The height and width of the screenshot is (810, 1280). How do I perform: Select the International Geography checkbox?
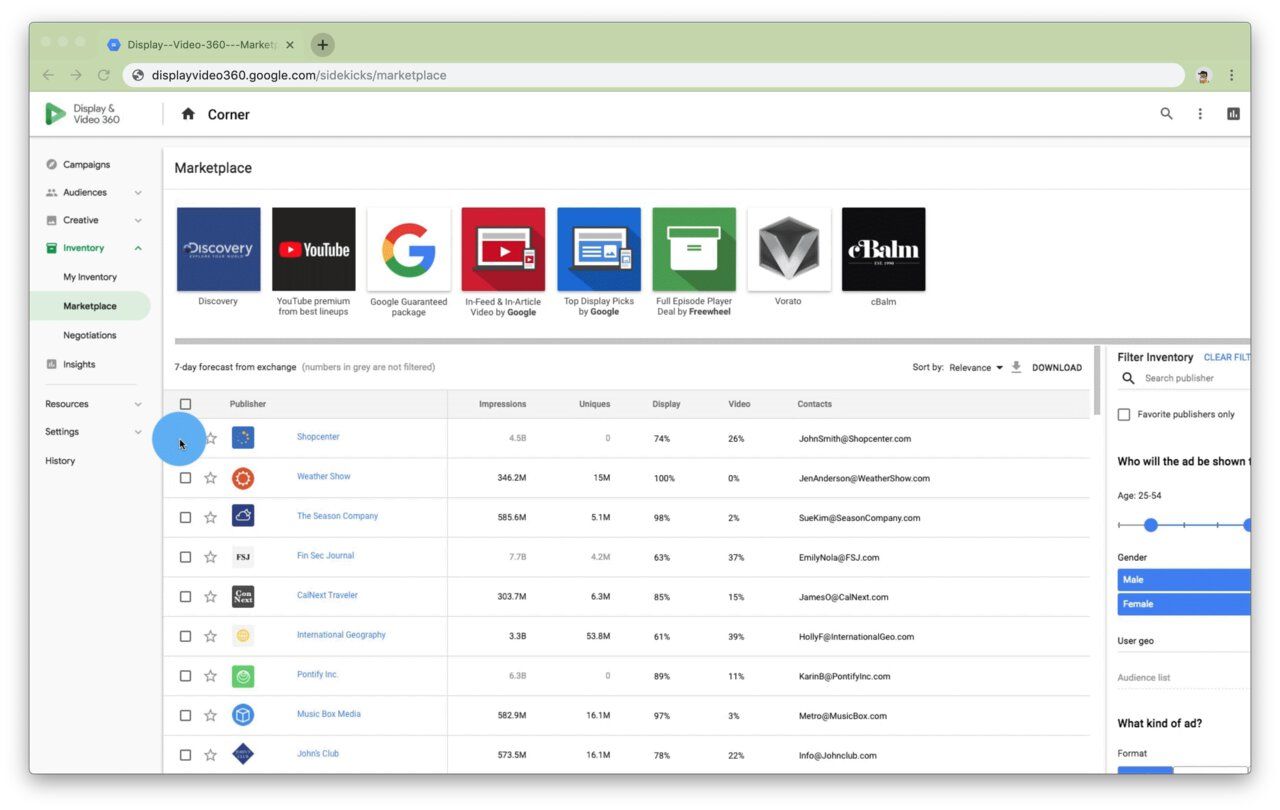coord(185,636)
